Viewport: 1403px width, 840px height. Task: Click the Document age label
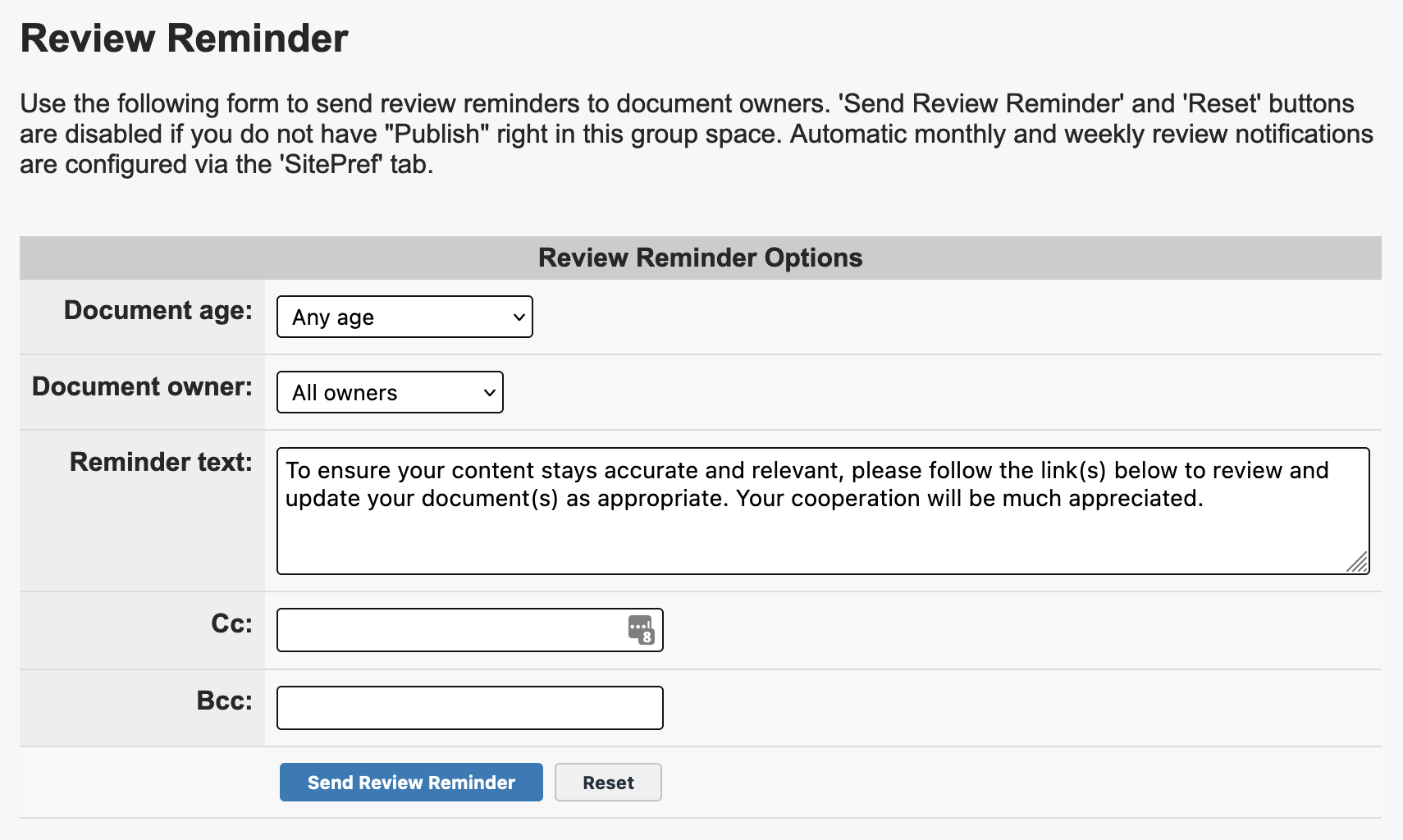[x=158, y=310]
